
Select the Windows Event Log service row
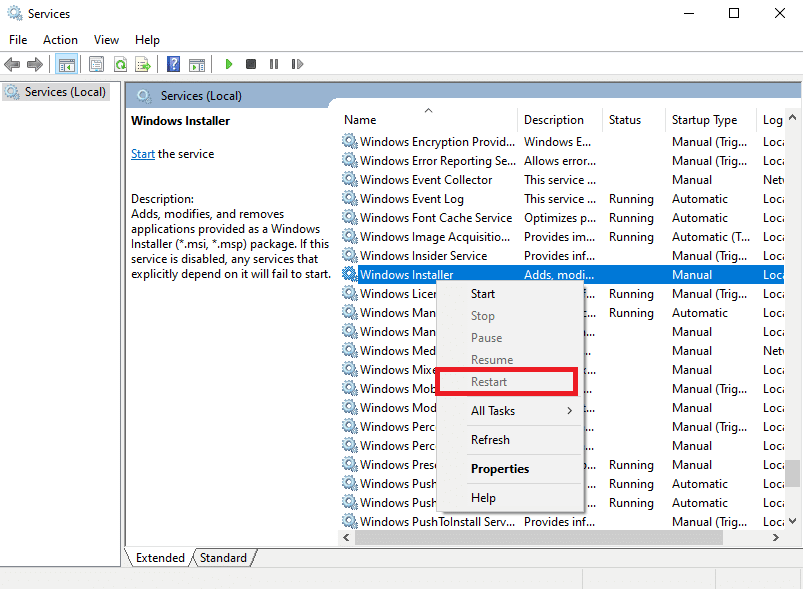[x=562, y=199]
